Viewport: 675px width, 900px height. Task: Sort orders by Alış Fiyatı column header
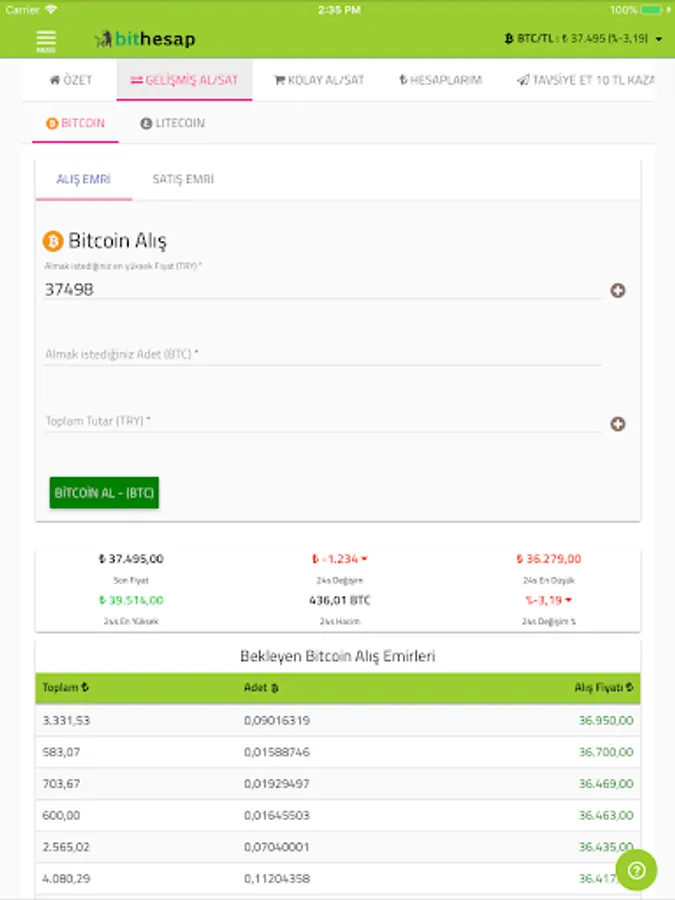[603, 688]
